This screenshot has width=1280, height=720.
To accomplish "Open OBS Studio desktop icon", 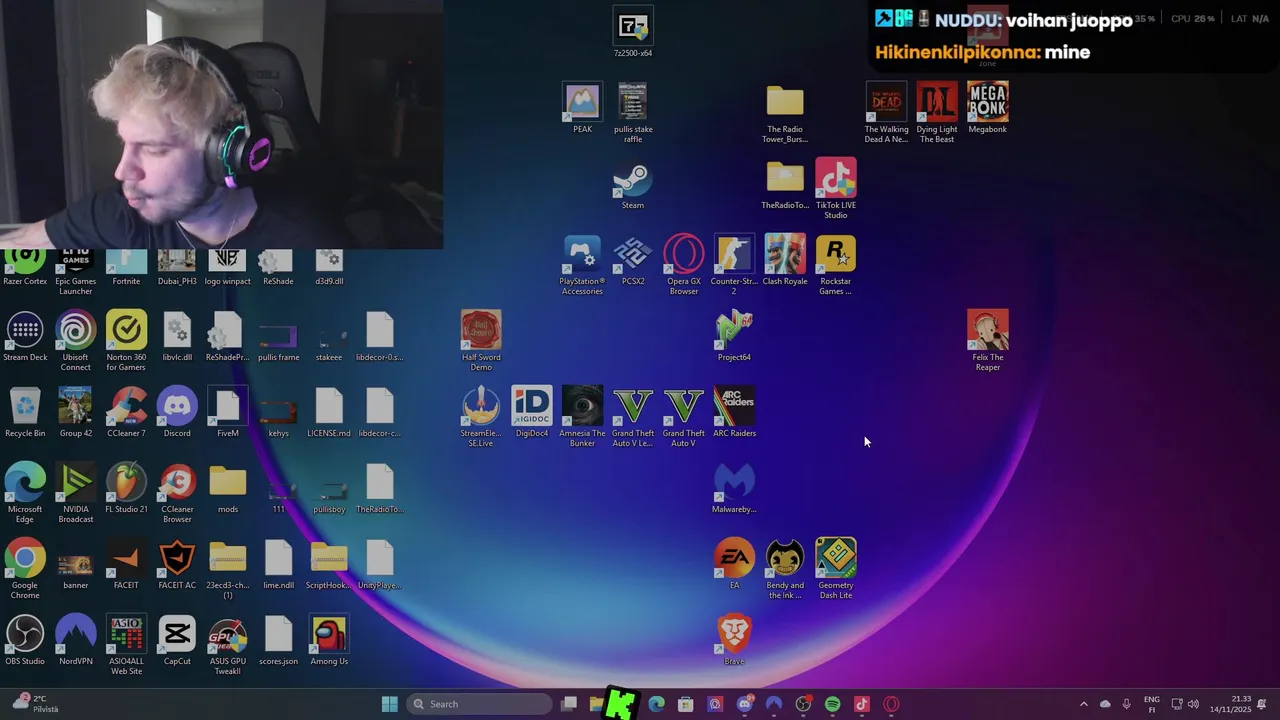I will (x=25, y=640).
